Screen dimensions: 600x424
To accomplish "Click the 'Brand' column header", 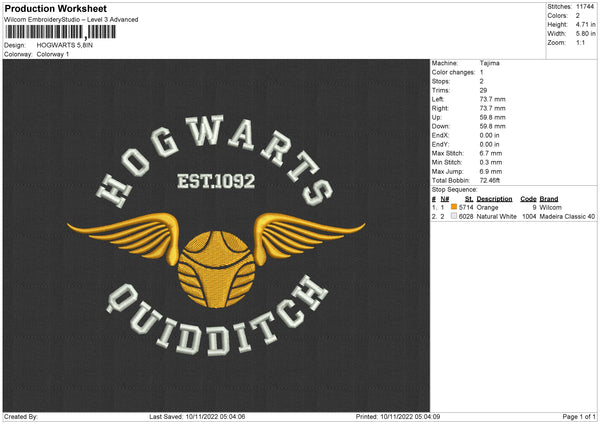I will pyautogui.click(x=549, y=199).
